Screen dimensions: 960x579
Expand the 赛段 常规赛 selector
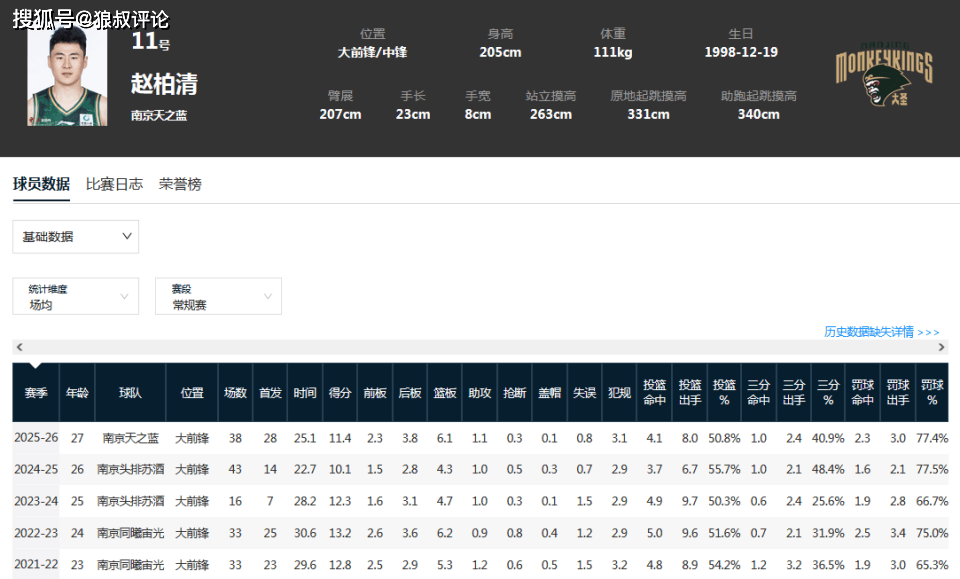[218, 296]
